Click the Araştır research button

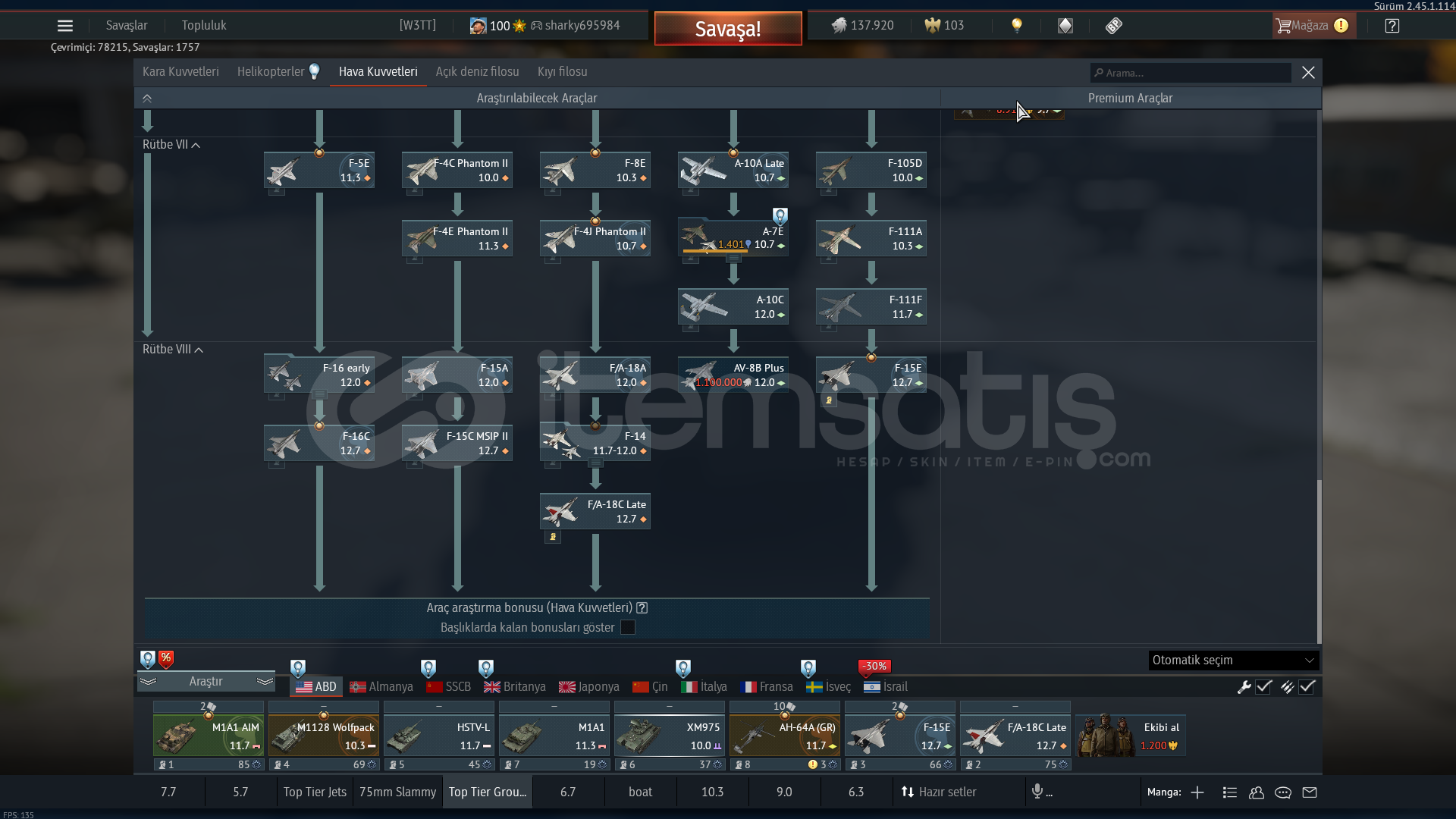coord(206,681)
